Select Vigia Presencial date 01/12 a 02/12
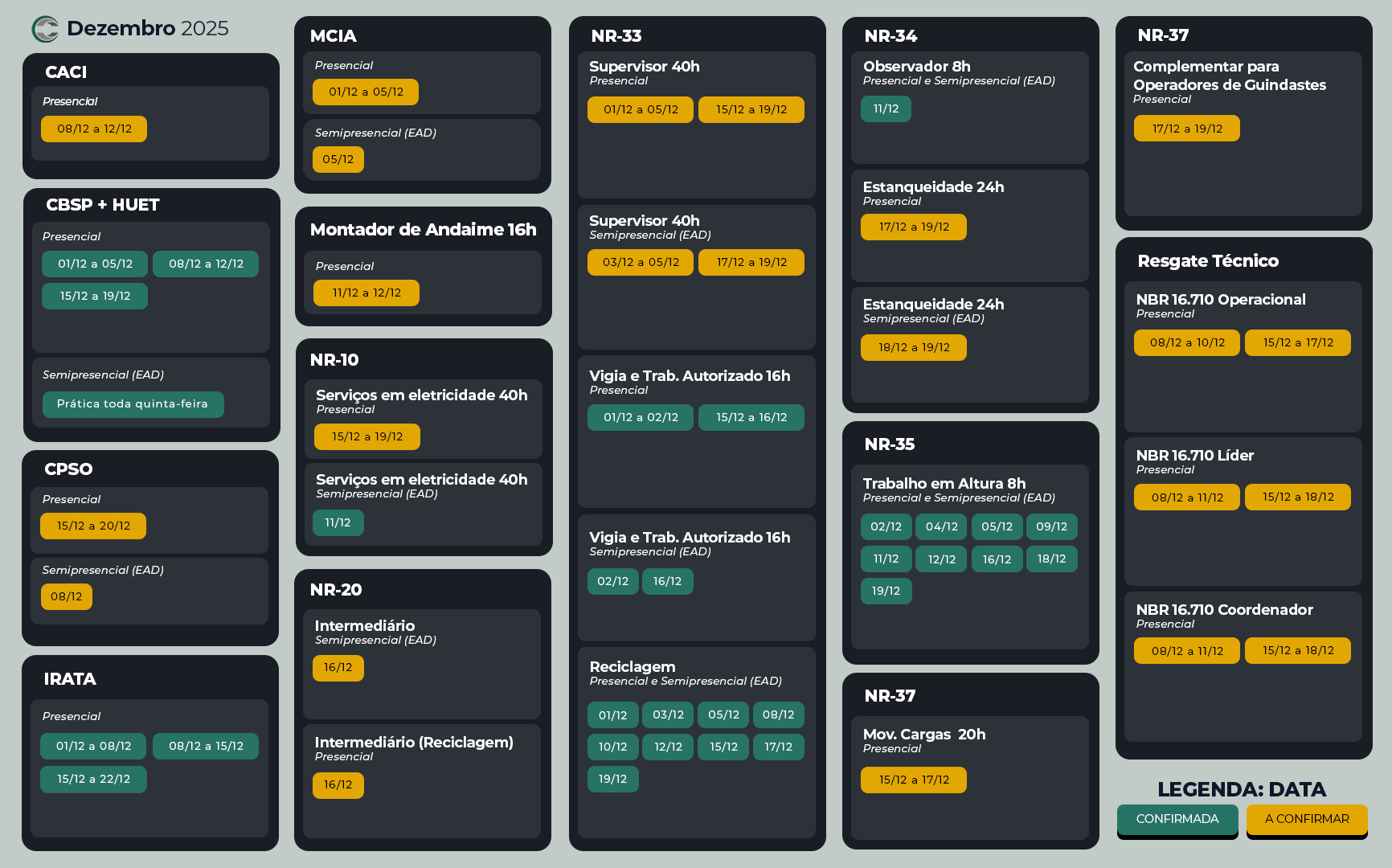Screen dimensions: 1392x868 tap(641, 417)
